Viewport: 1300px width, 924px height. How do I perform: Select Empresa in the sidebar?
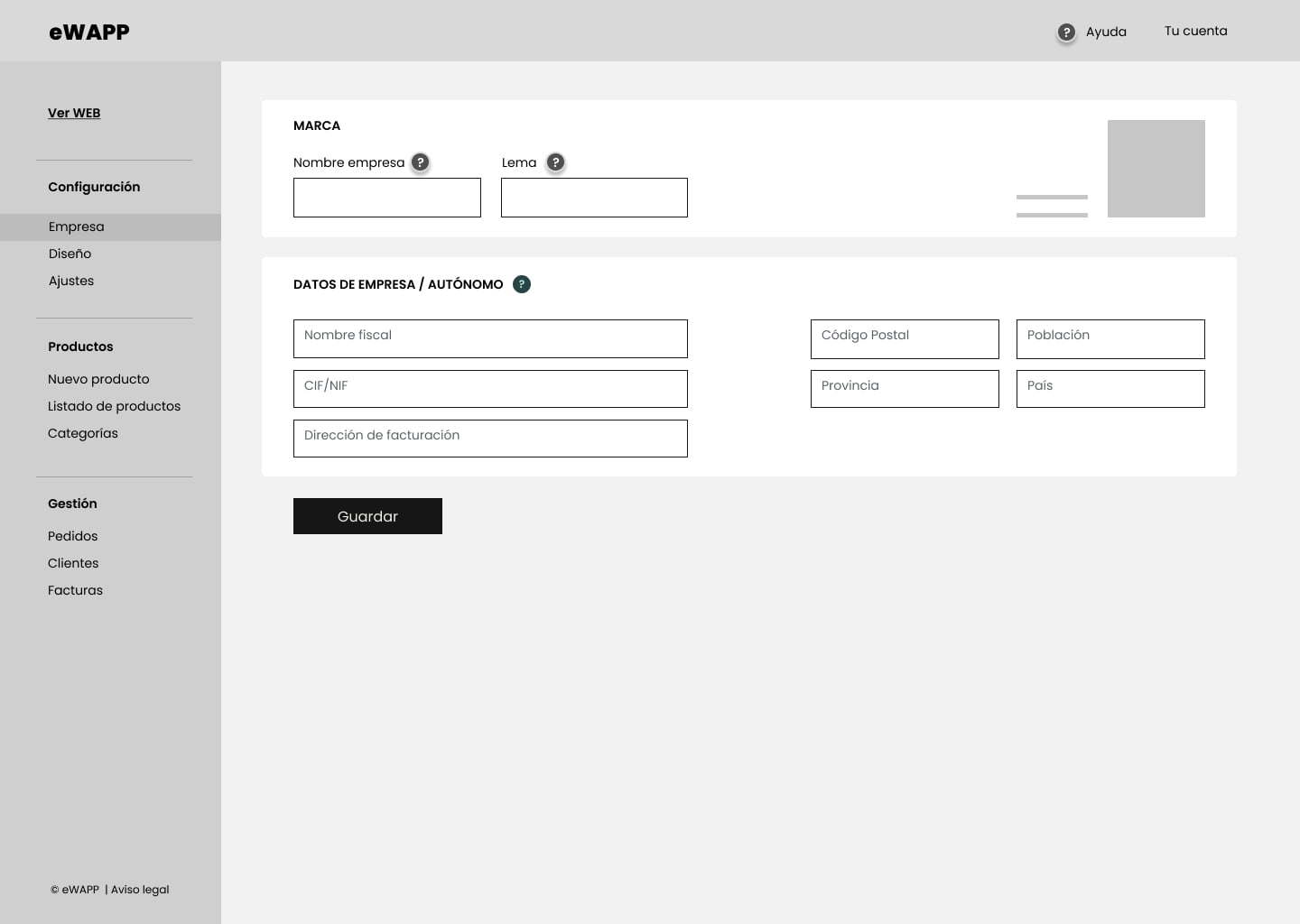pos(77,226)
